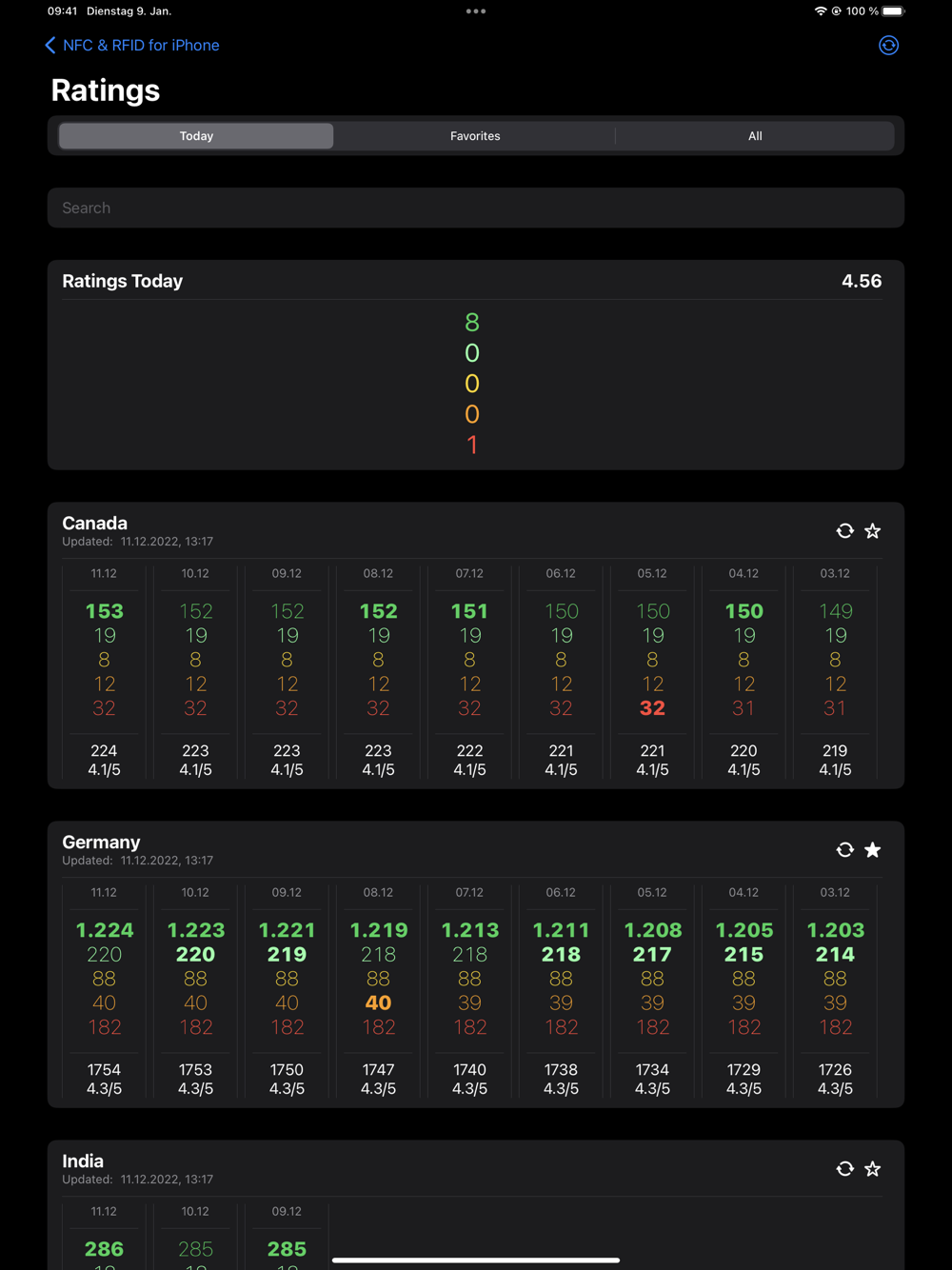Select the Germany card title
The image size is (952, 1270).
point(101,842)
